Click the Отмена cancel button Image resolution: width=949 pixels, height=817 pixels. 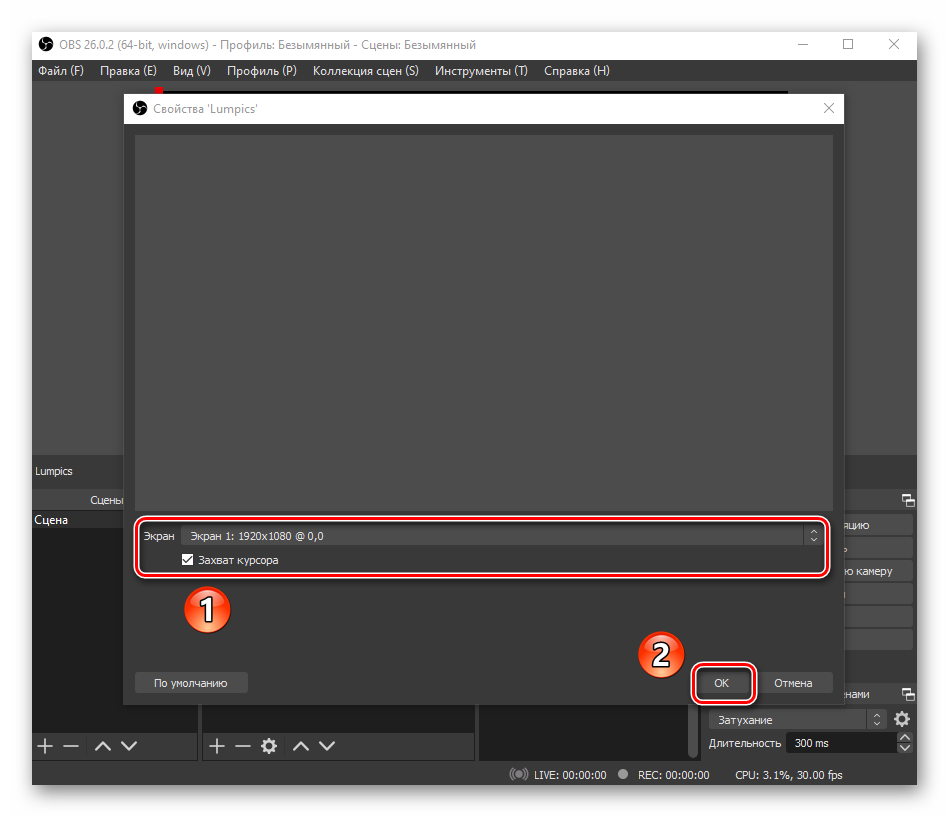click(792, 683)
